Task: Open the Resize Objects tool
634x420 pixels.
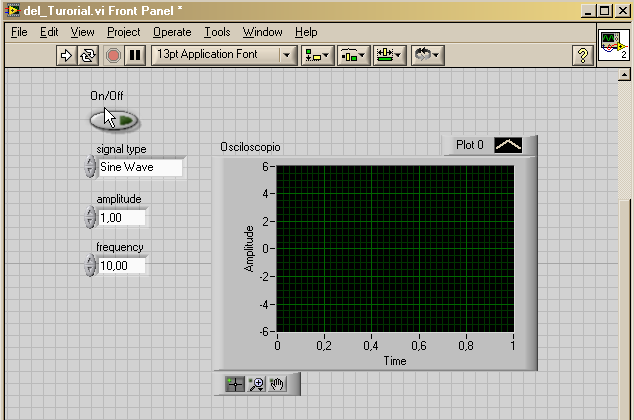Action: click(x=389, y=55)
